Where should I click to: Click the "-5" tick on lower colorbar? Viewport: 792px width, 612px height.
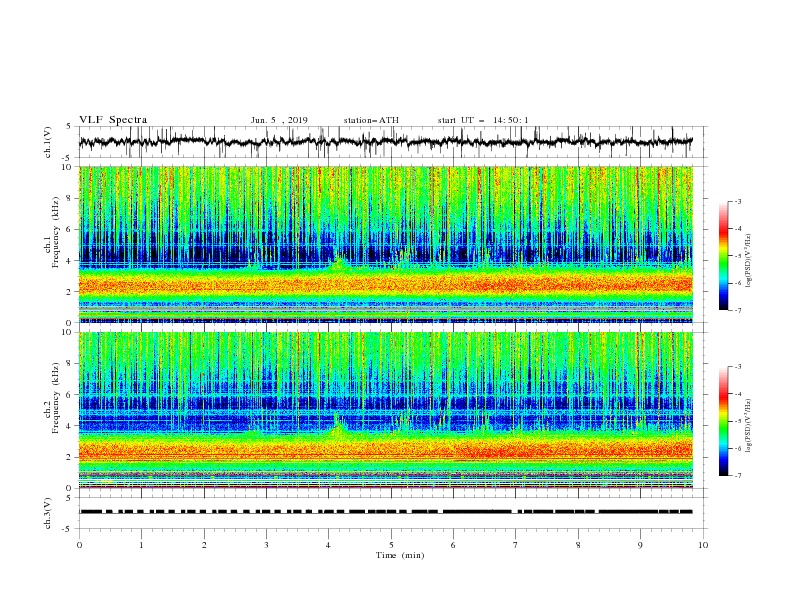737,421
